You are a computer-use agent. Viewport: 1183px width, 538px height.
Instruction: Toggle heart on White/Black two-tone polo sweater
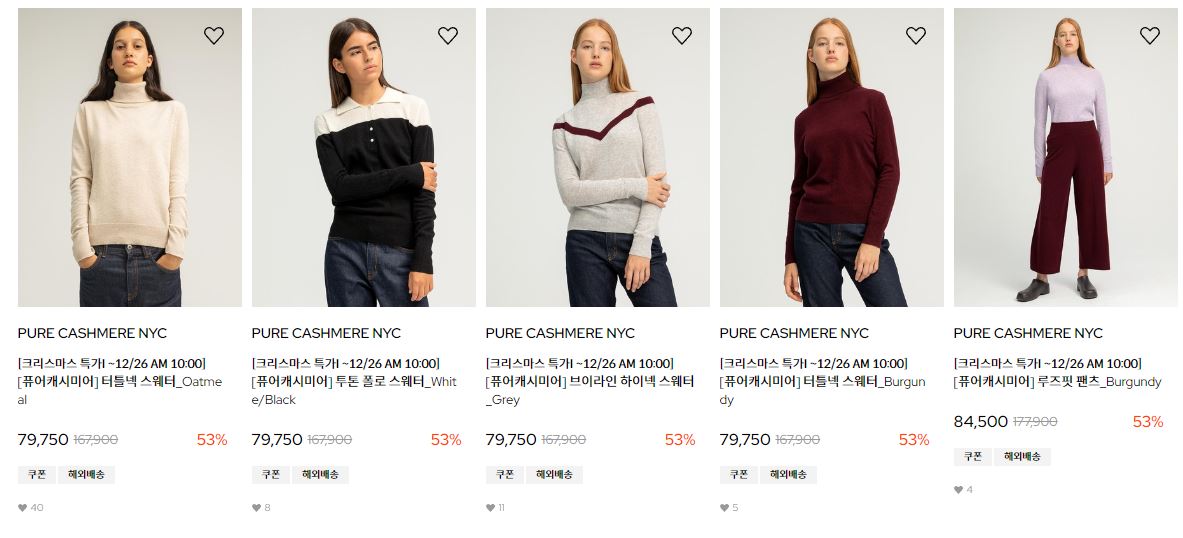[x=448, y=35]
